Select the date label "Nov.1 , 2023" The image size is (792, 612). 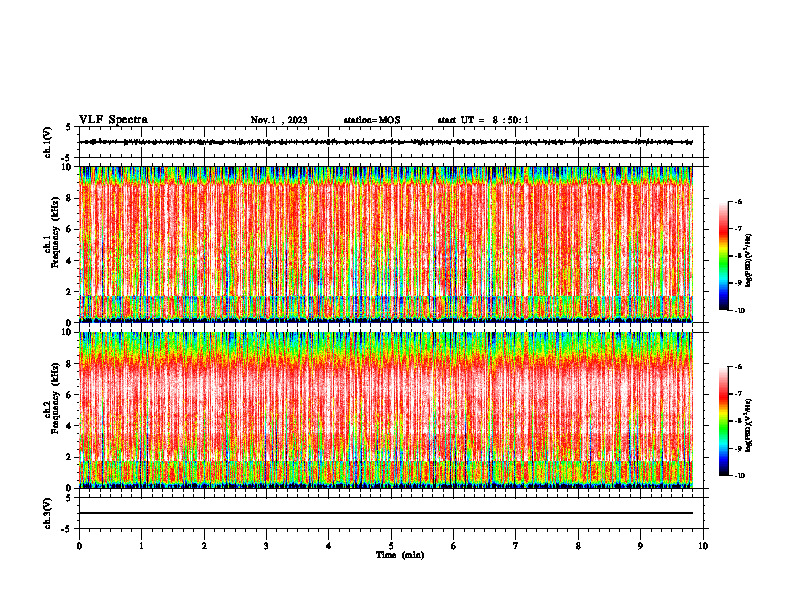coord(279,120)
